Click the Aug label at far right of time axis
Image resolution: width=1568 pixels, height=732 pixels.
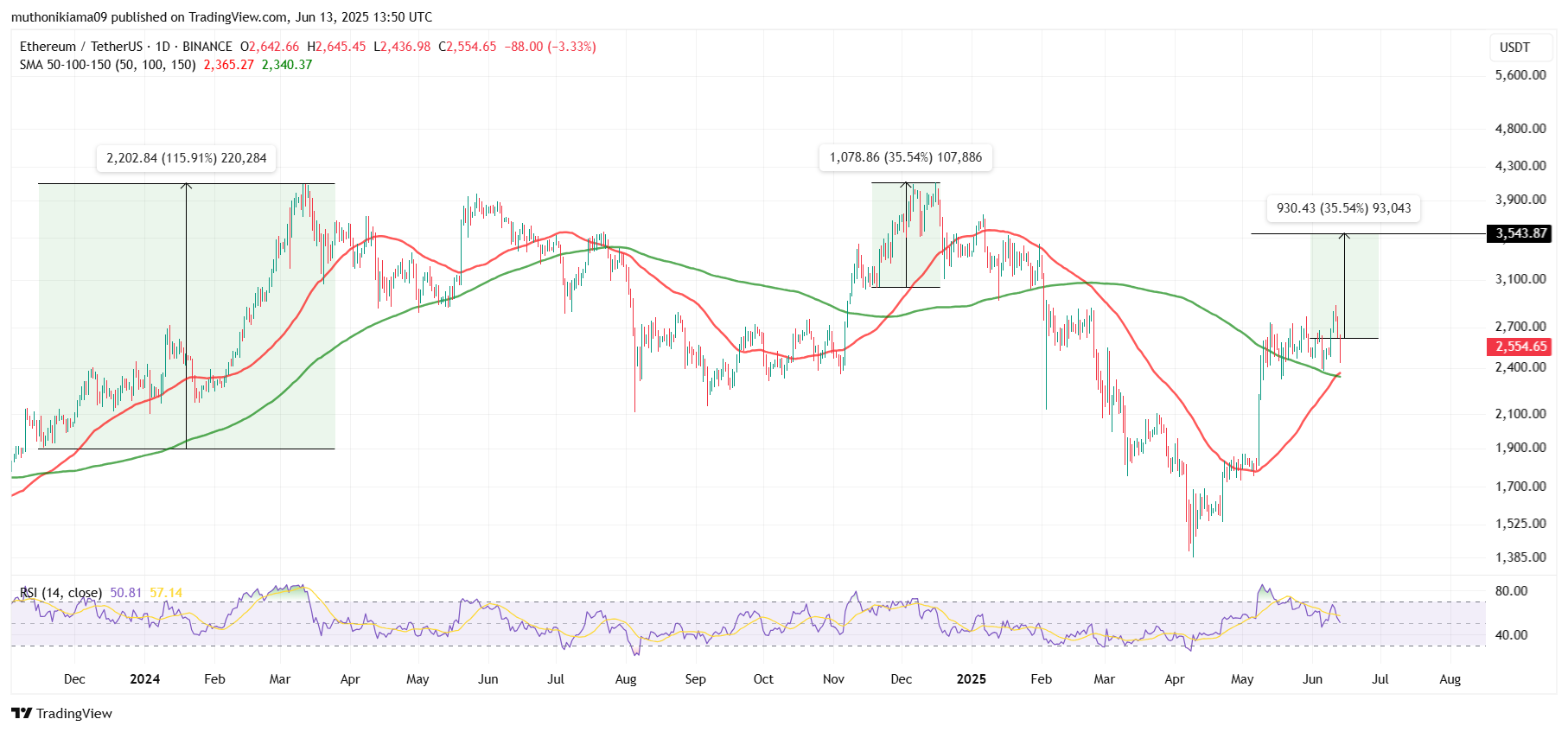click(1450, 679)
